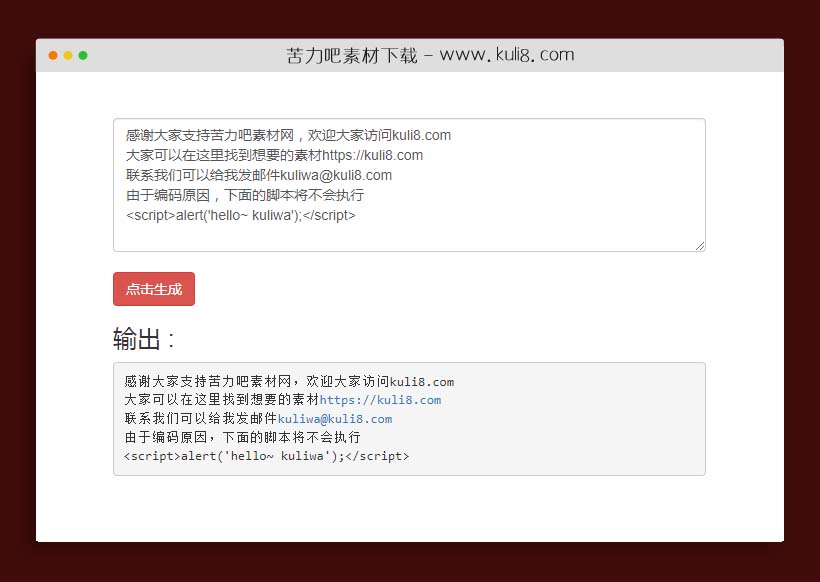Click the 感谢大家支持 first line in textarea
This screenshot has height=582, width=820.
coord(287,135)
